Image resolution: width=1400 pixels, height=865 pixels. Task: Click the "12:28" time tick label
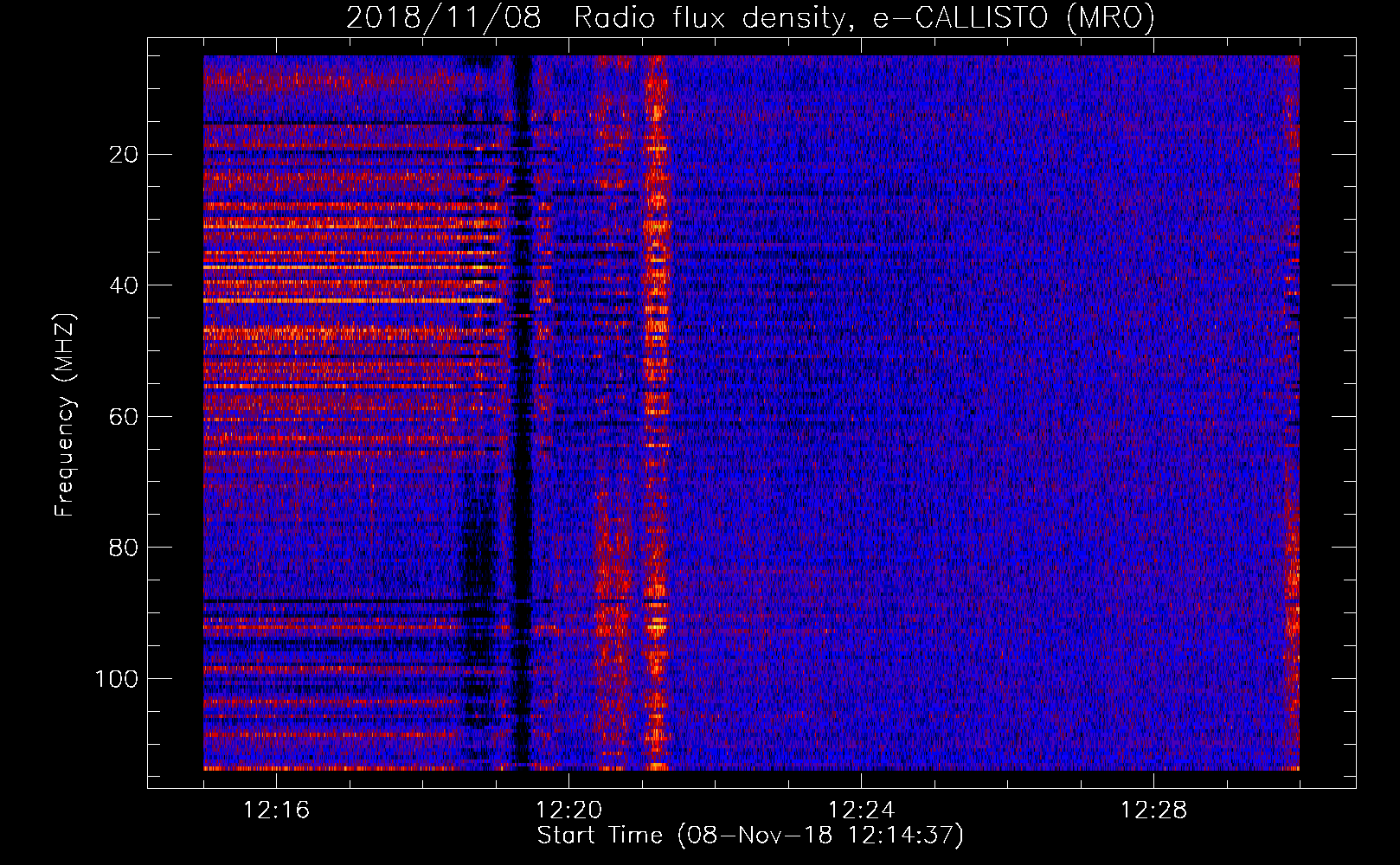(1153, 811)
